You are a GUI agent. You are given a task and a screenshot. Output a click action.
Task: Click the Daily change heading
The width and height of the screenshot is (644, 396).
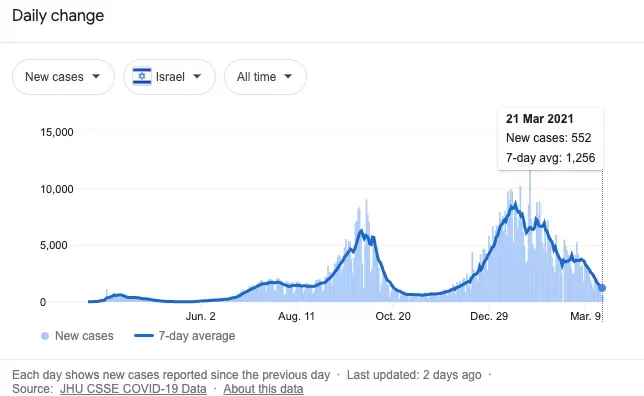click(x=58, y=16)
